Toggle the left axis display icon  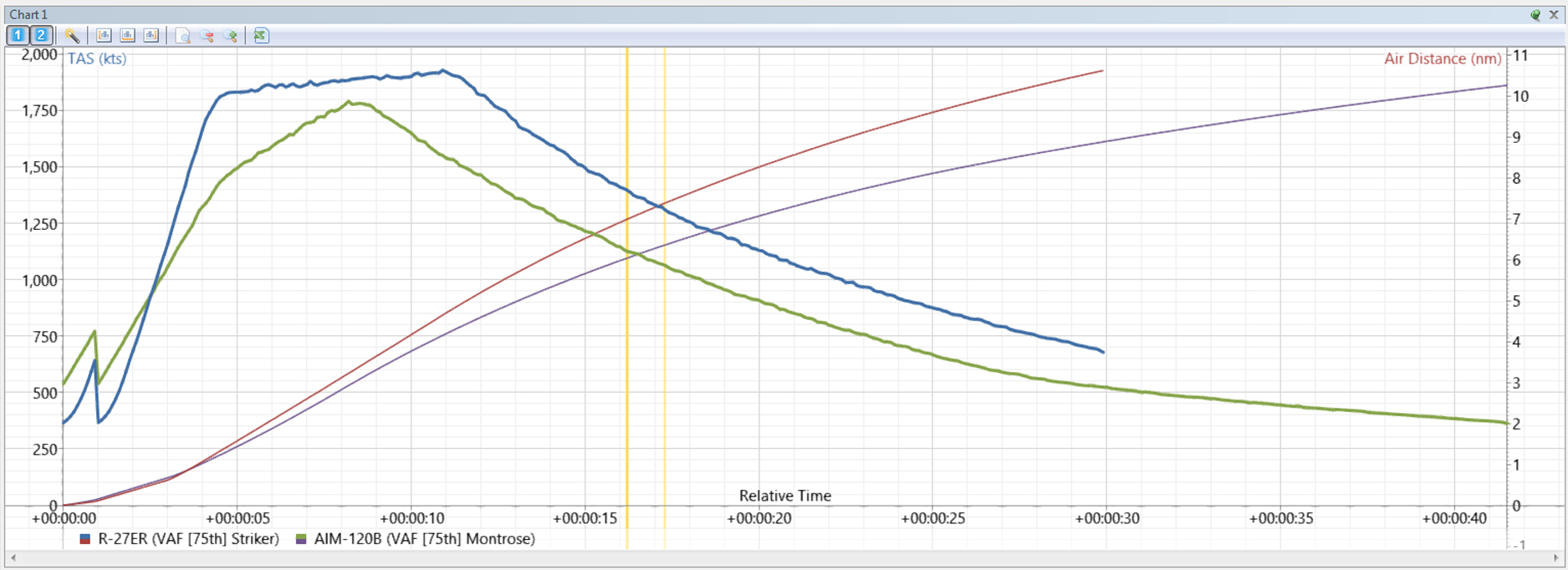tap(104, 35)
